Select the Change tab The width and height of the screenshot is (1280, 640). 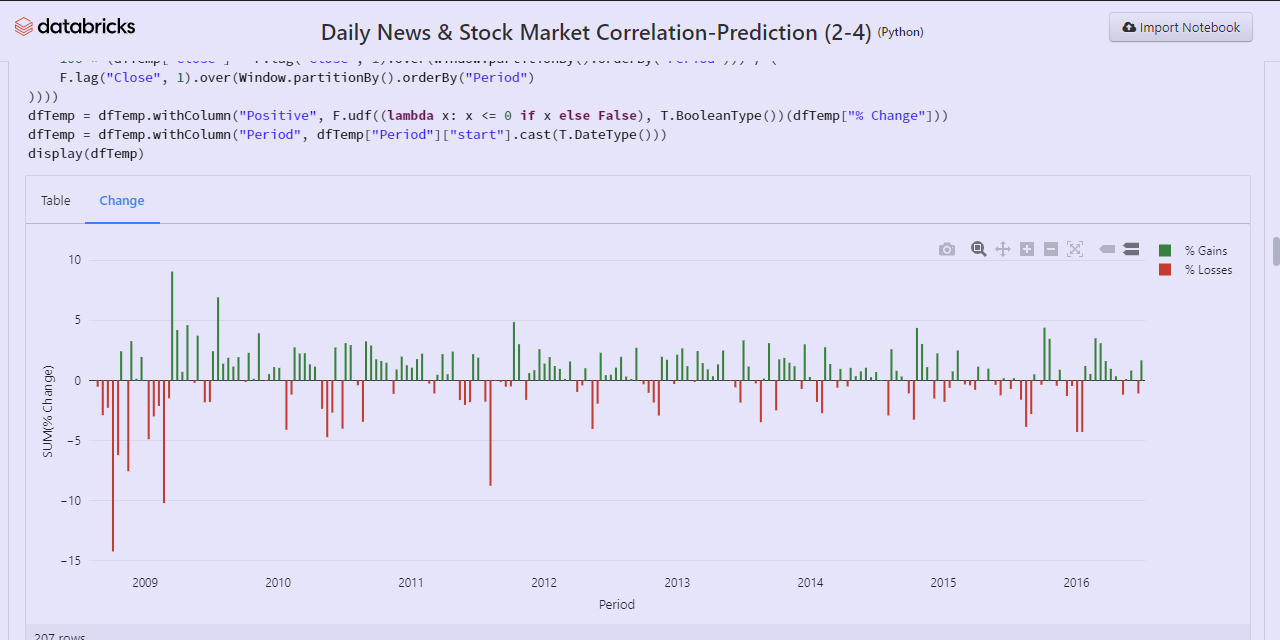tap(122, 201)
